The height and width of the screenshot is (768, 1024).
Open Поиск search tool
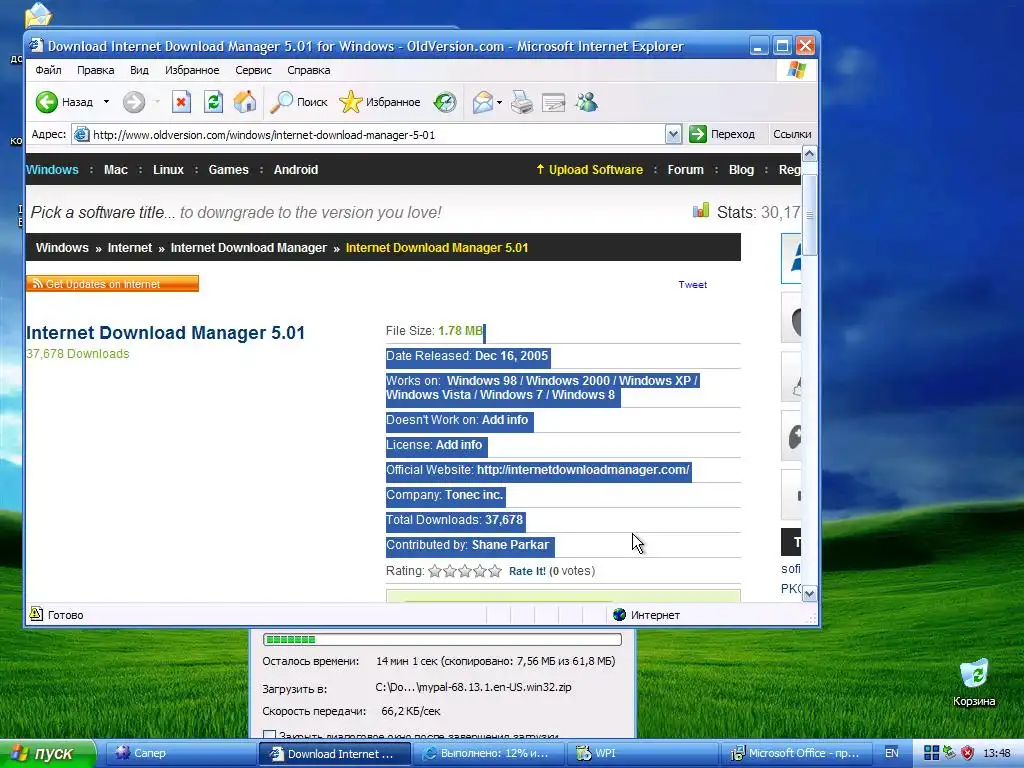pos(299,102)
